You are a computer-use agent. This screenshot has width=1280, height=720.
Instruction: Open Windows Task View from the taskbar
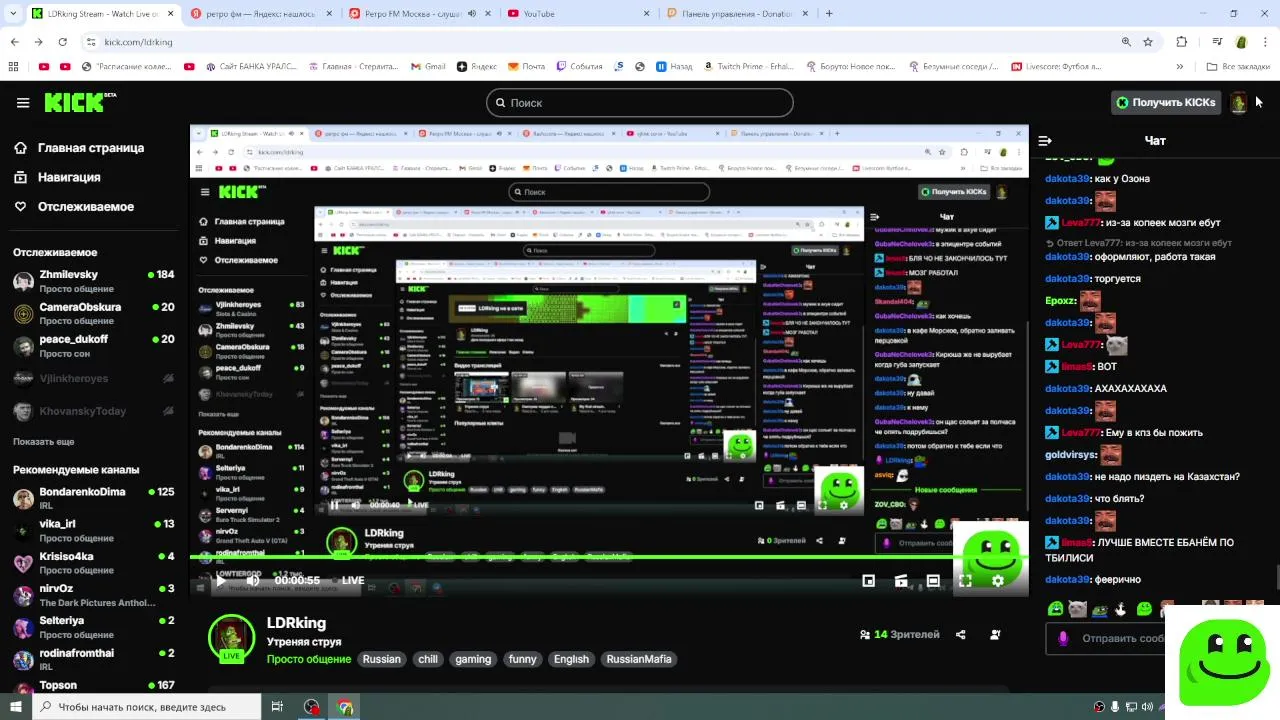[277, 707]
